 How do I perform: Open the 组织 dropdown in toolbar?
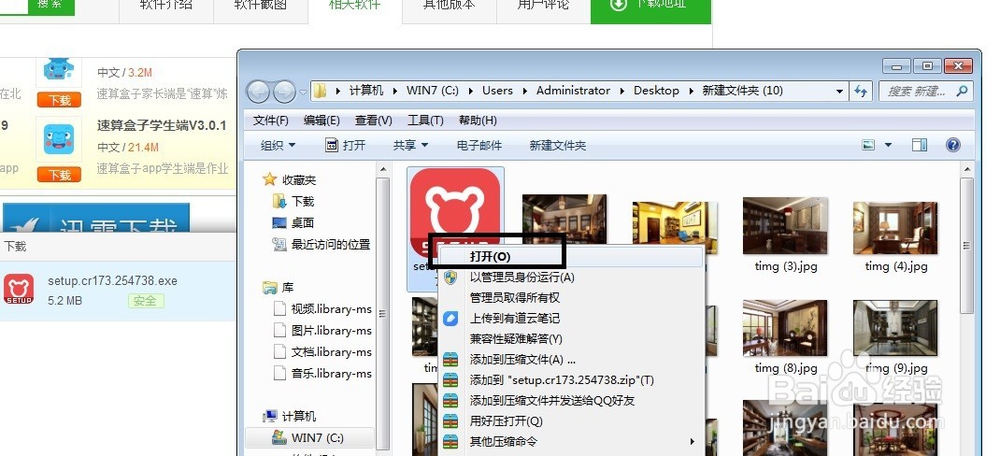pos(278,145)
